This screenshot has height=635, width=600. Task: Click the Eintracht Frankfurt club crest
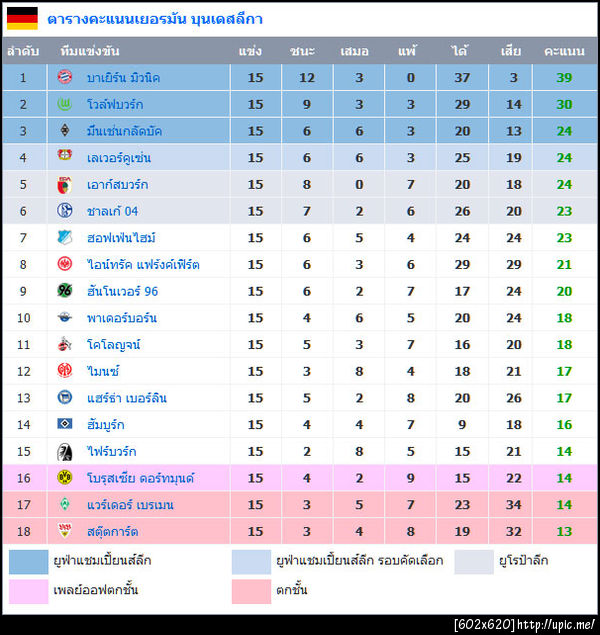coord(65,264)
